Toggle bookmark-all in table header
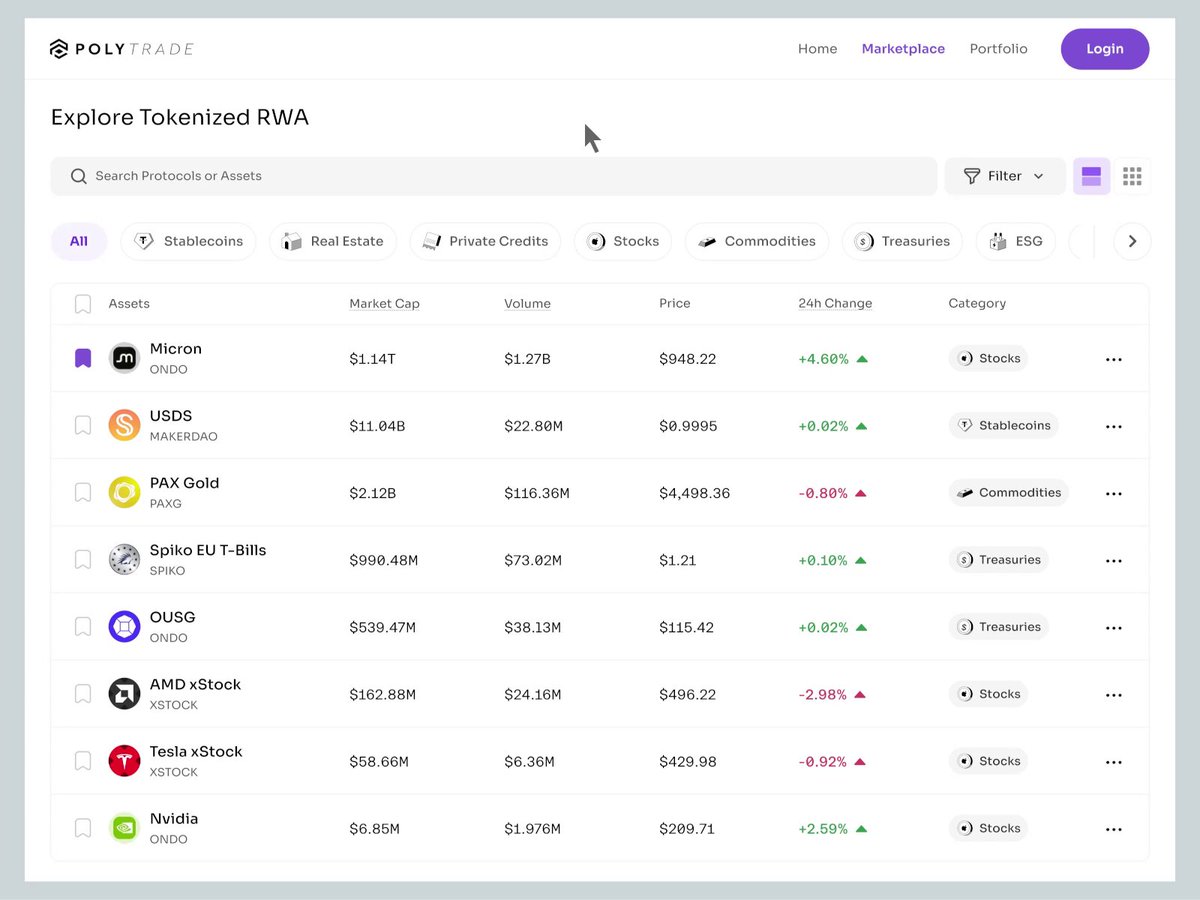This screenshot has width=1200, height=900. tap(83, 304)
